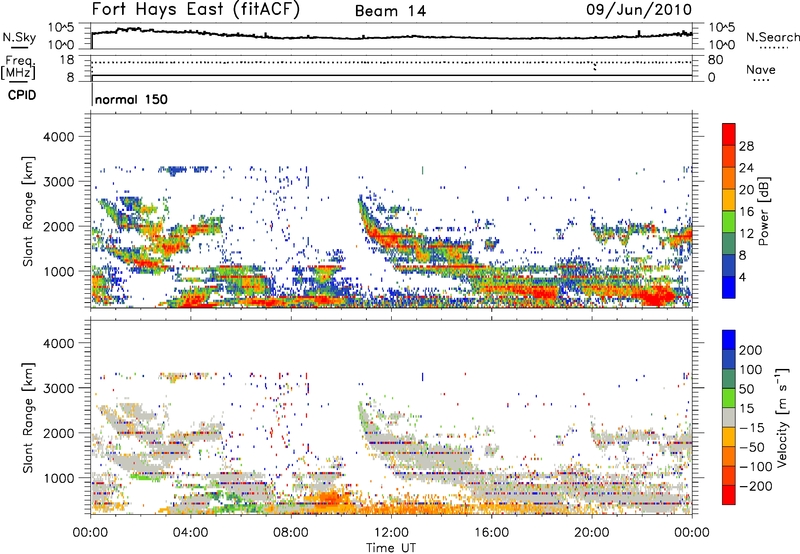Click the "-200" label on Velocity colorbar

point(755,486)
